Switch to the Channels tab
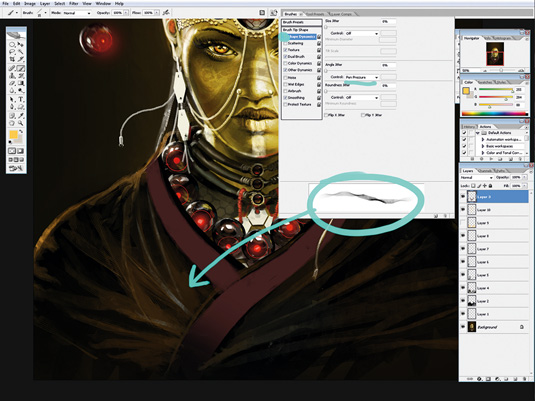 pyautogui.click(x=485, y=171)
